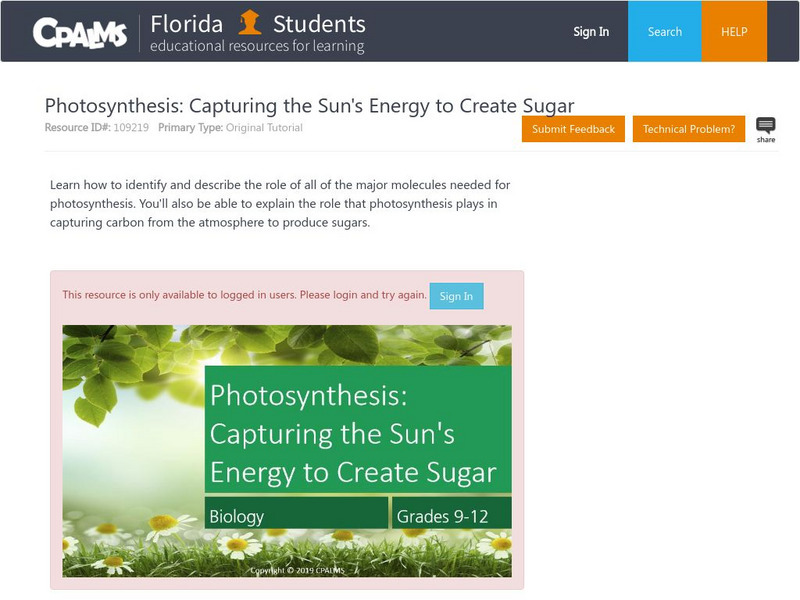Viewport: 800px width, 600px height.
Task: Click Sign In in the top navigation
Action: (x=590, y=31)
